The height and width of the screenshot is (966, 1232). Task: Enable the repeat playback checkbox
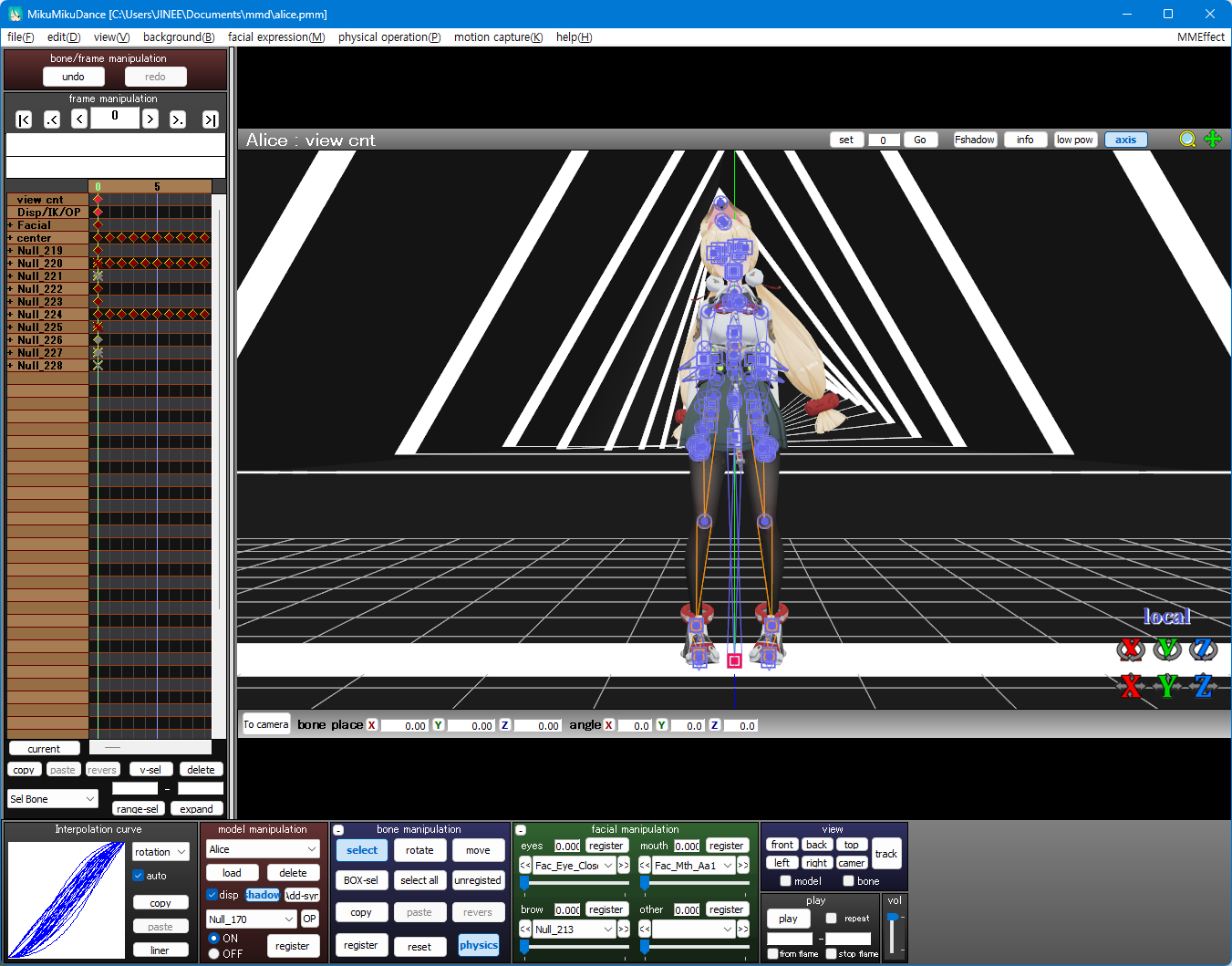coord(831,919)
